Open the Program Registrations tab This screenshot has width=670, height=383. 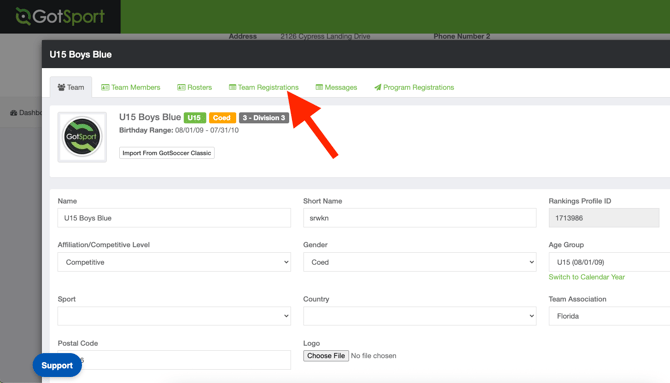pyautogui.click(x=414, y=87)
